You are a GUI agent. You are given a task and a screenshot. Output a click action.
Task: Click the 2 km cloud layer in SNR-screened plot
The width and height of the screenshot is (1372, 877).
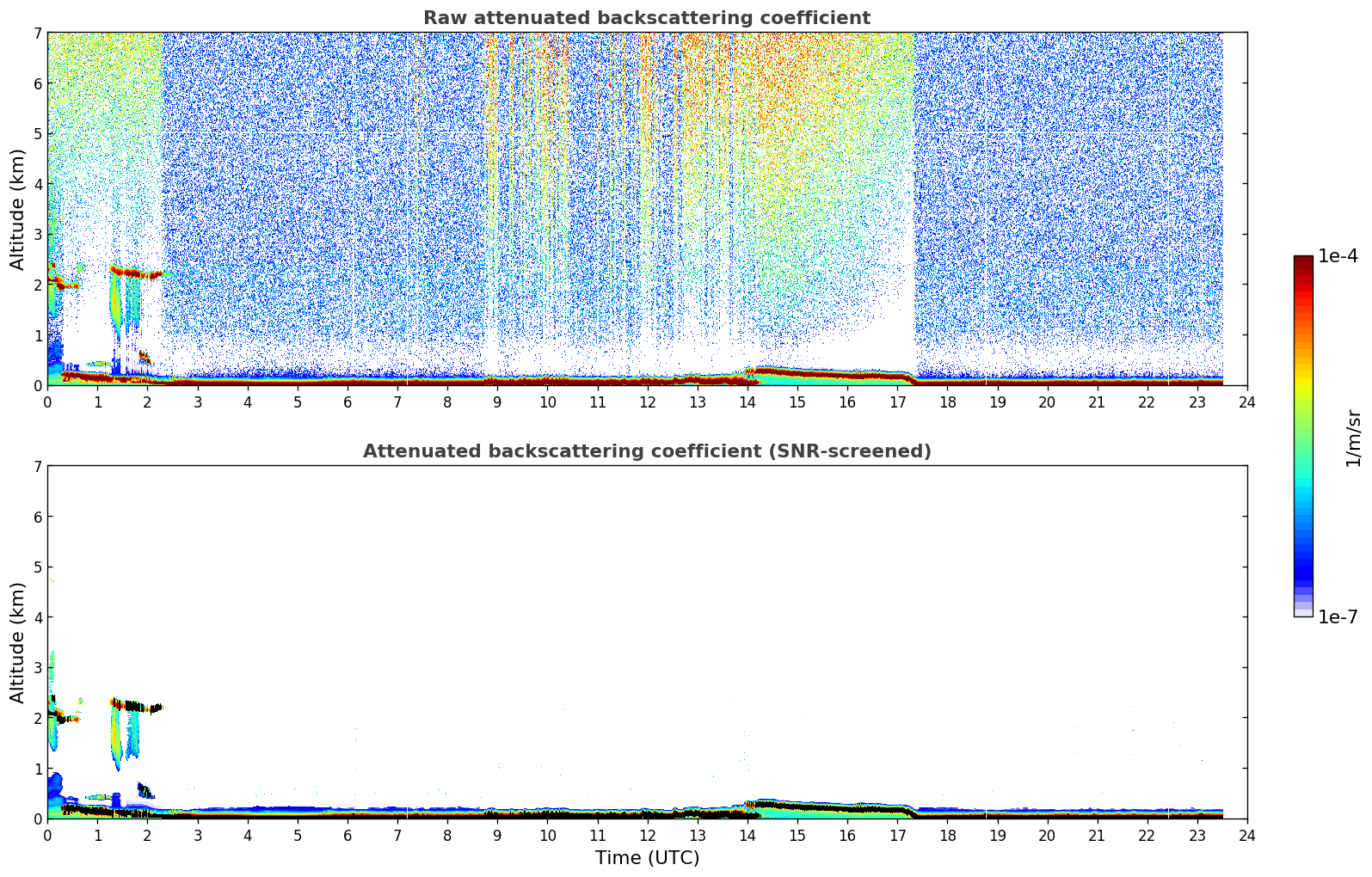129,706
